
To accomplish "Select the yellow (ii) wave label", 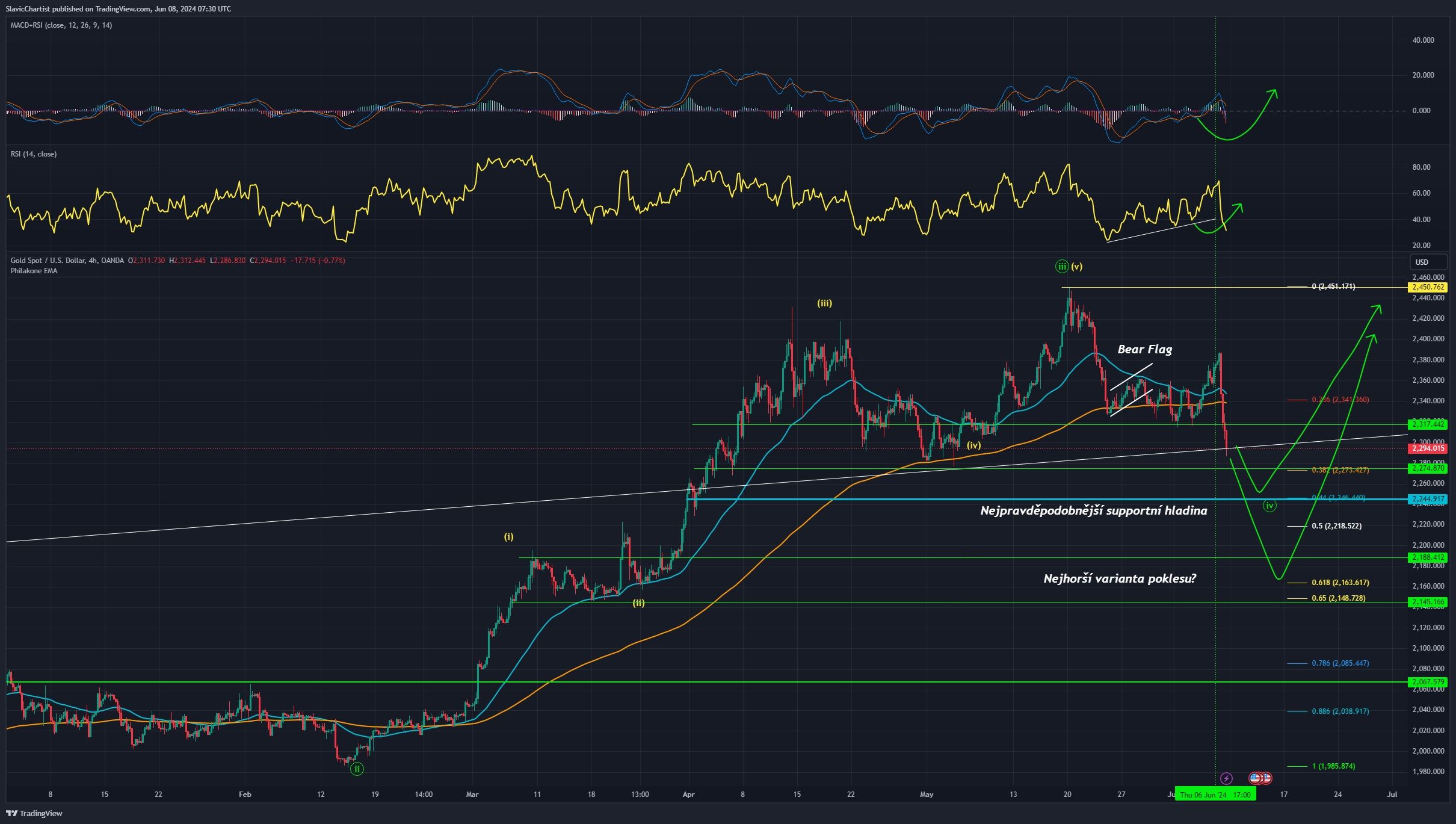I will (x=638, y=603).
